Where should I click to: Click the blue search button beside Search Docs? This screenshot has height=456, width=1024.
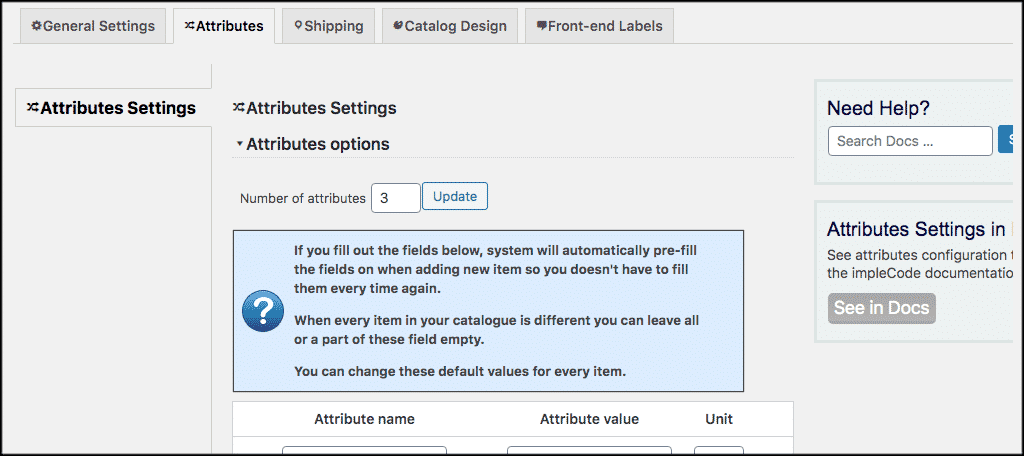click(x=1006, y=140)
